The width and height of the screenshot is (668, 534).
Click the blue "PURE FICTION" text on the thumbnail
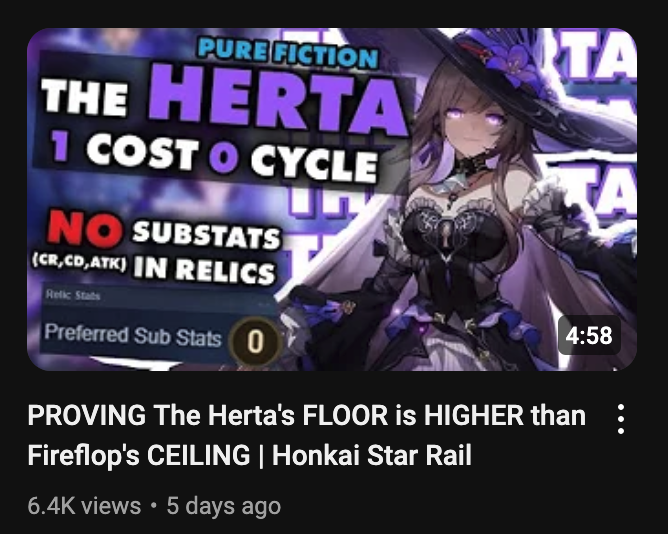pos(288,54)
